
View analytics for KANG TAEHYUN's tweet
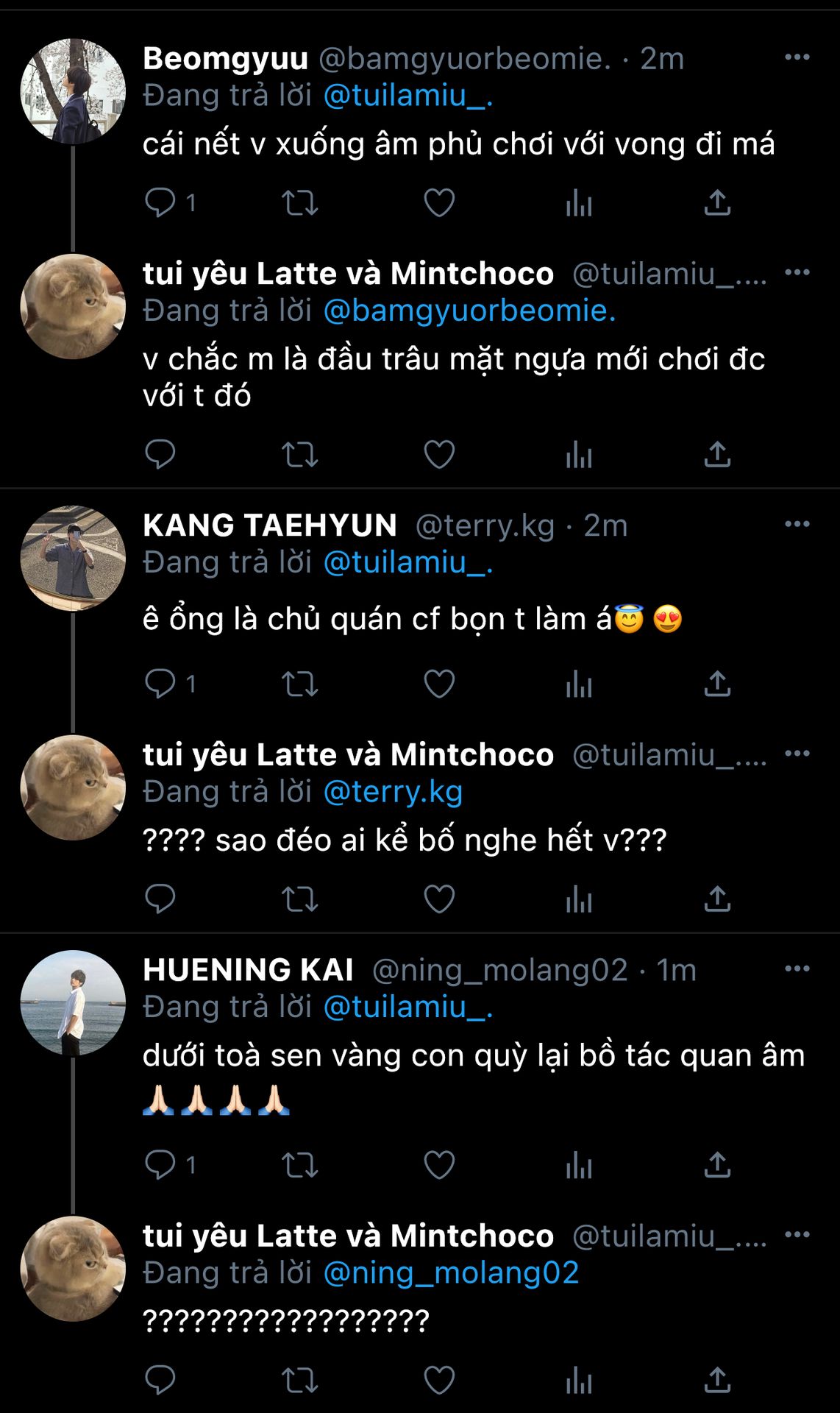(579, 684)
